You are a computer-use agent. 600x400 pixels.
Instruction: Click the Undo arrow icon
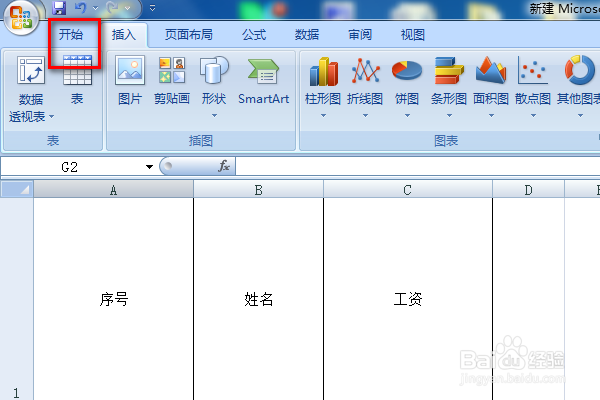(80, 8)
